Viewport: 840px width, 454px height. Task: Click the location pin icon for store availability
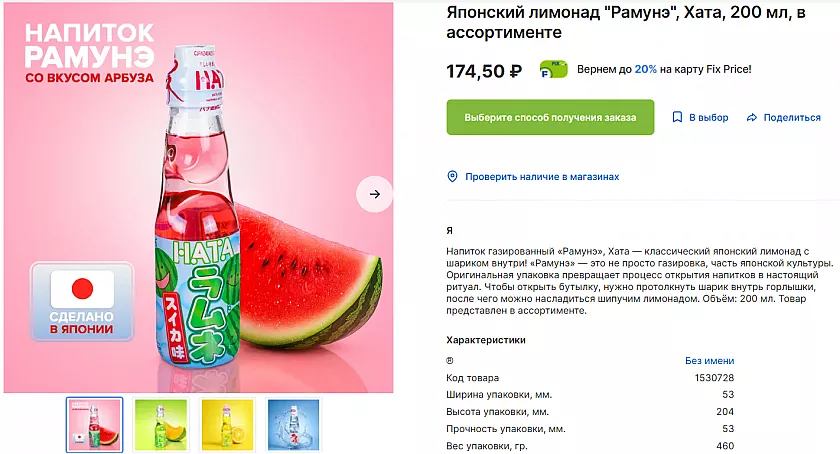452,177
